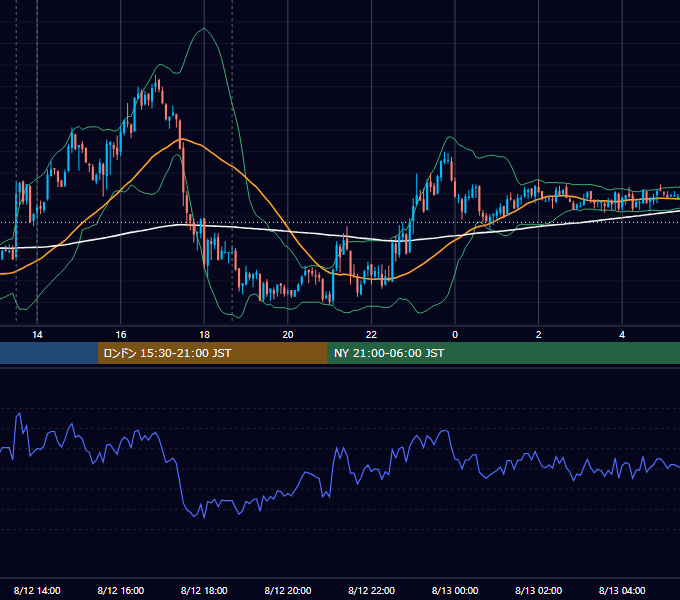Viewport: 680px width, 600px height.
Task: Click the blue session bar before London
Action: [49, 353]
